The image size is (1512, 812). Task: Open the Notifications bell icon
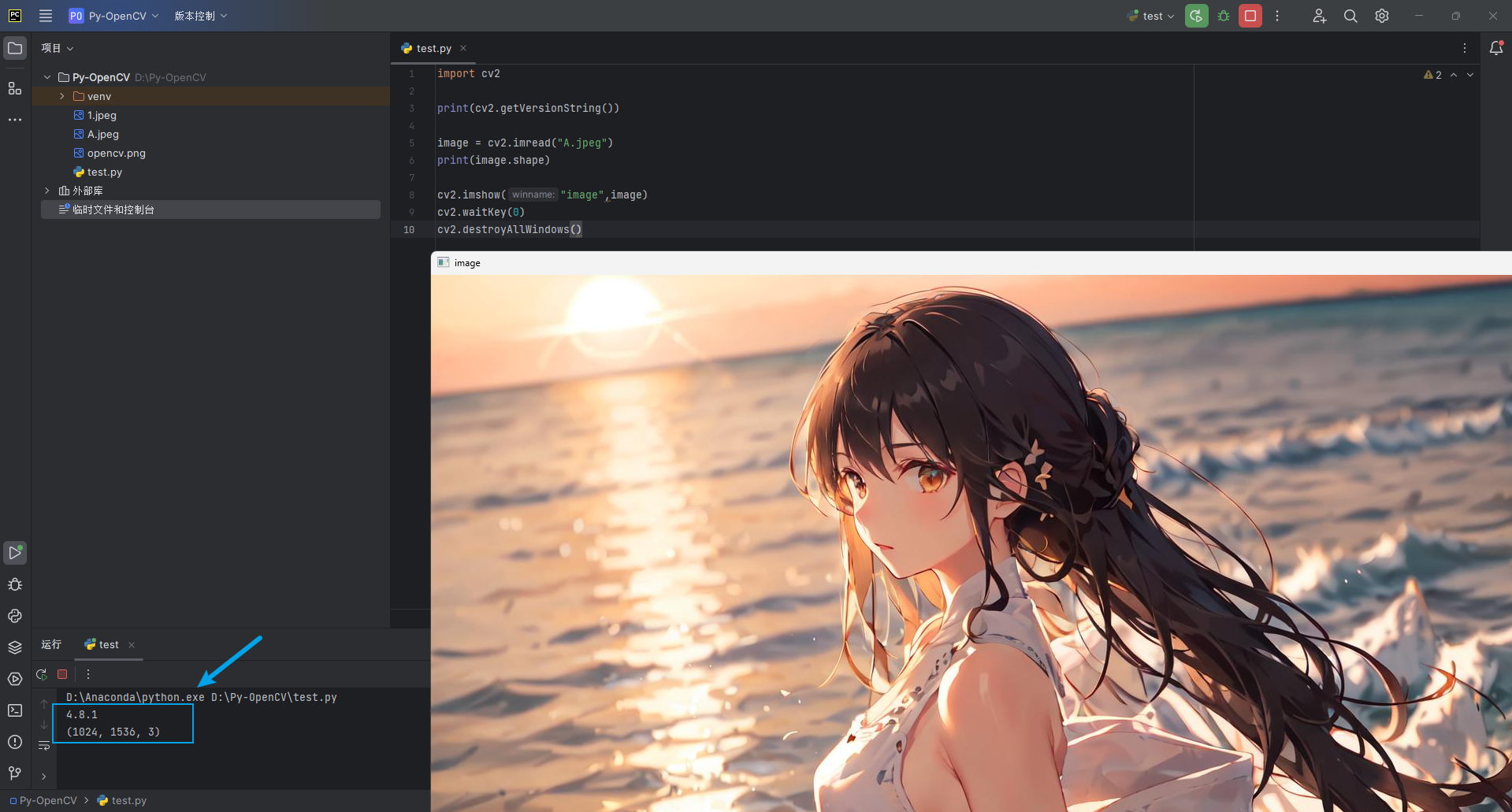click(x=1495, y=48)
